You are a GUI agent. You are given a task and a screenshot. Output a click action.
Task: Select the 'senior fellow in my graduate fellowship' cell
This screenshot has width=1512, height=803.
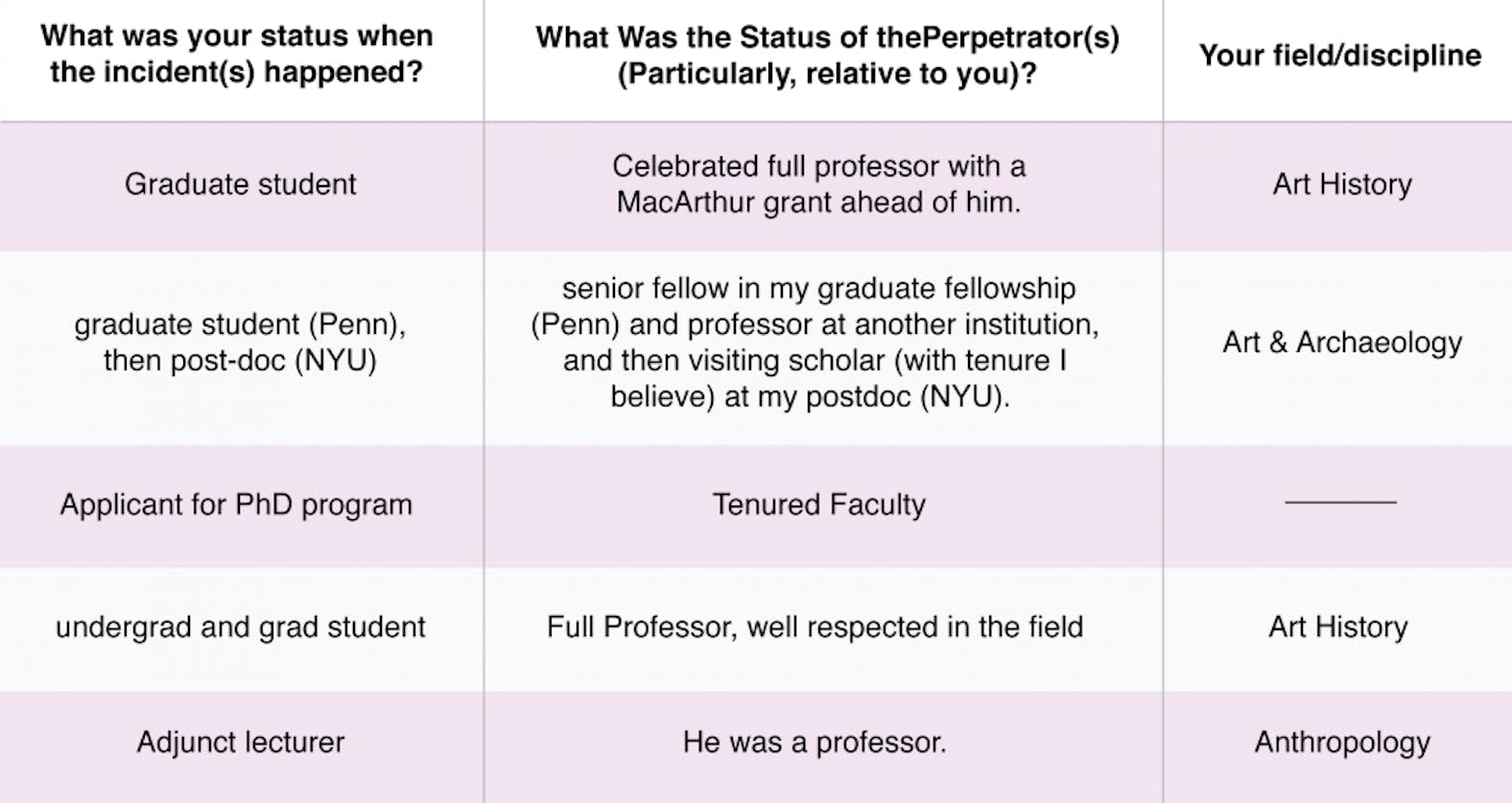tap(815, 342)
